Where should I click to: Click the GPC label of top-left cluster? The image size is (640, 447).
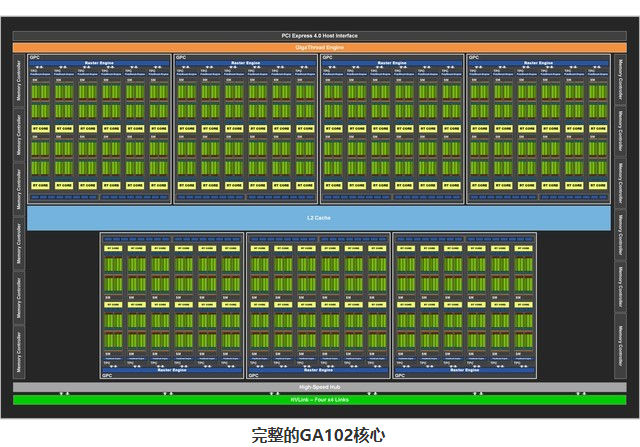(35, 56)
